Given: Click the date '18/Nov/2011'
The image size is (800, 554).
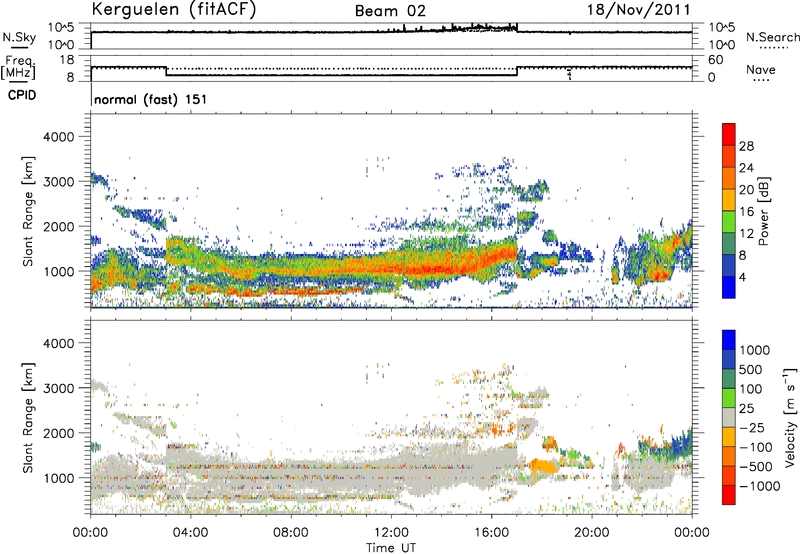Looking at the screenshot, I should 639,10.
